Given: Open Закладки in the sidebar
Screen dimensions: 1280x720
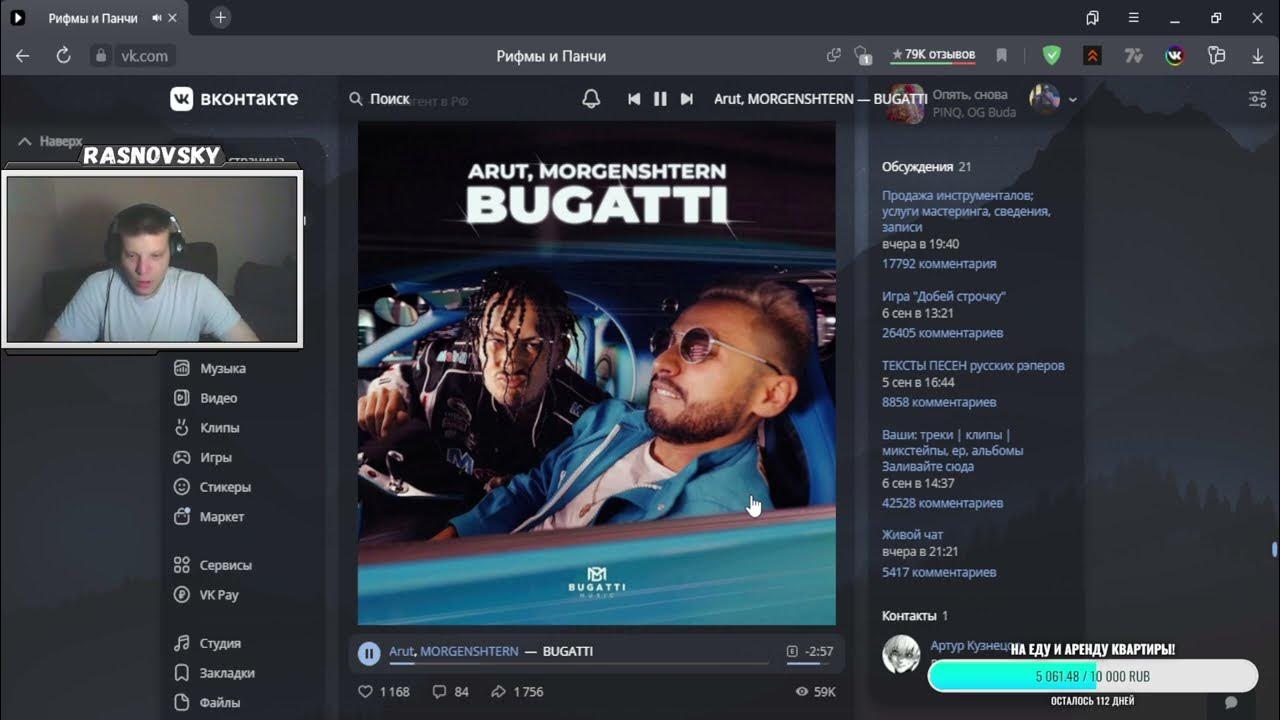Looking at the screenshot, I should click(214, 673).
